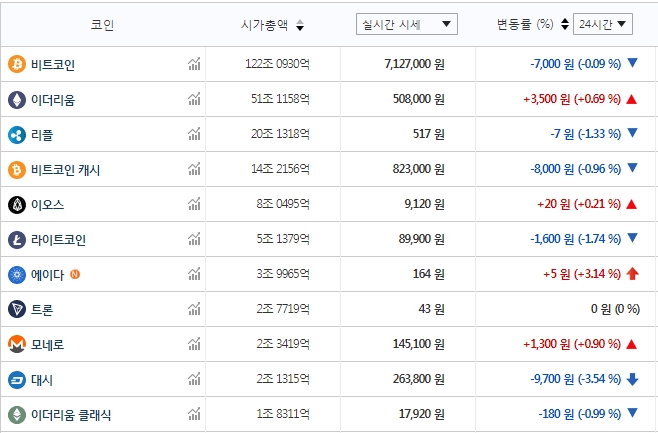Viewport: 658px width, 433px height.
Task: Open the 실시간 시세 dropdown
Action: 406,24
